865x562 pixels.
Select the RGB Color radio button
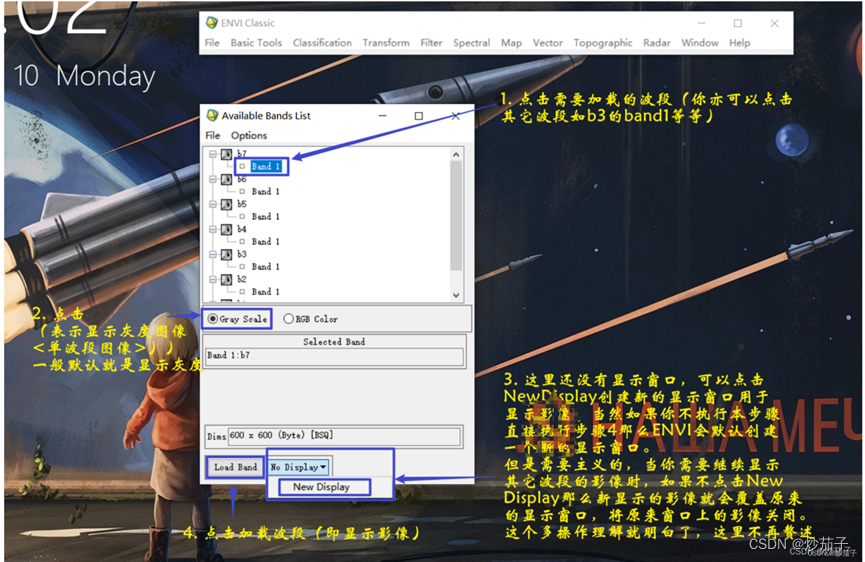pos(289,319)
